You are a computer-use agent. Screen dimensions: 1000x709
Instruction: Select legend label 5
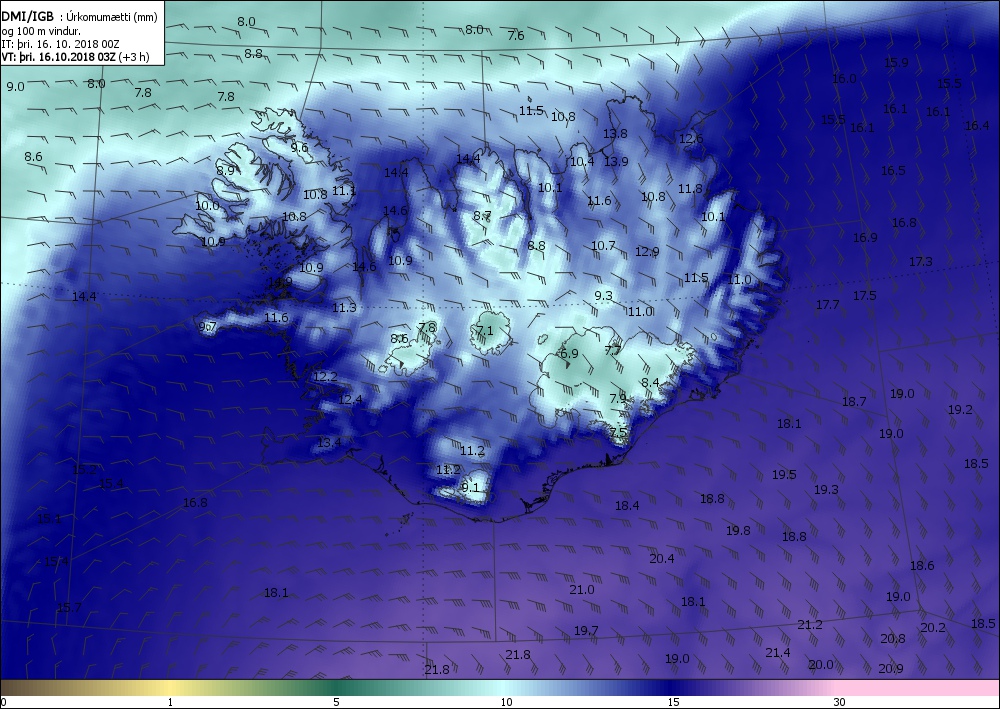pos(336,702)
